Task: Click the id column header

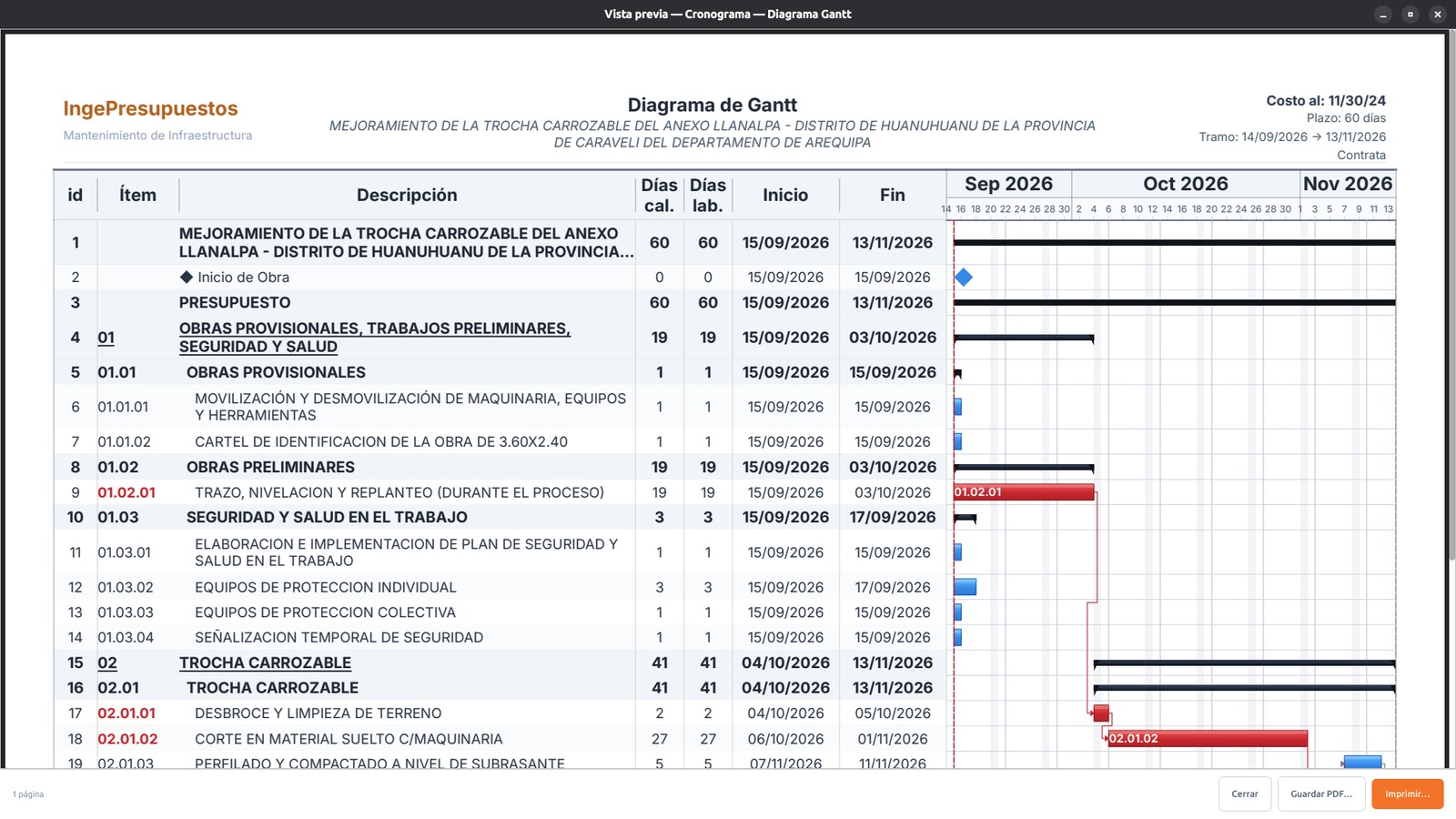Action: click(x=75, y=195)
